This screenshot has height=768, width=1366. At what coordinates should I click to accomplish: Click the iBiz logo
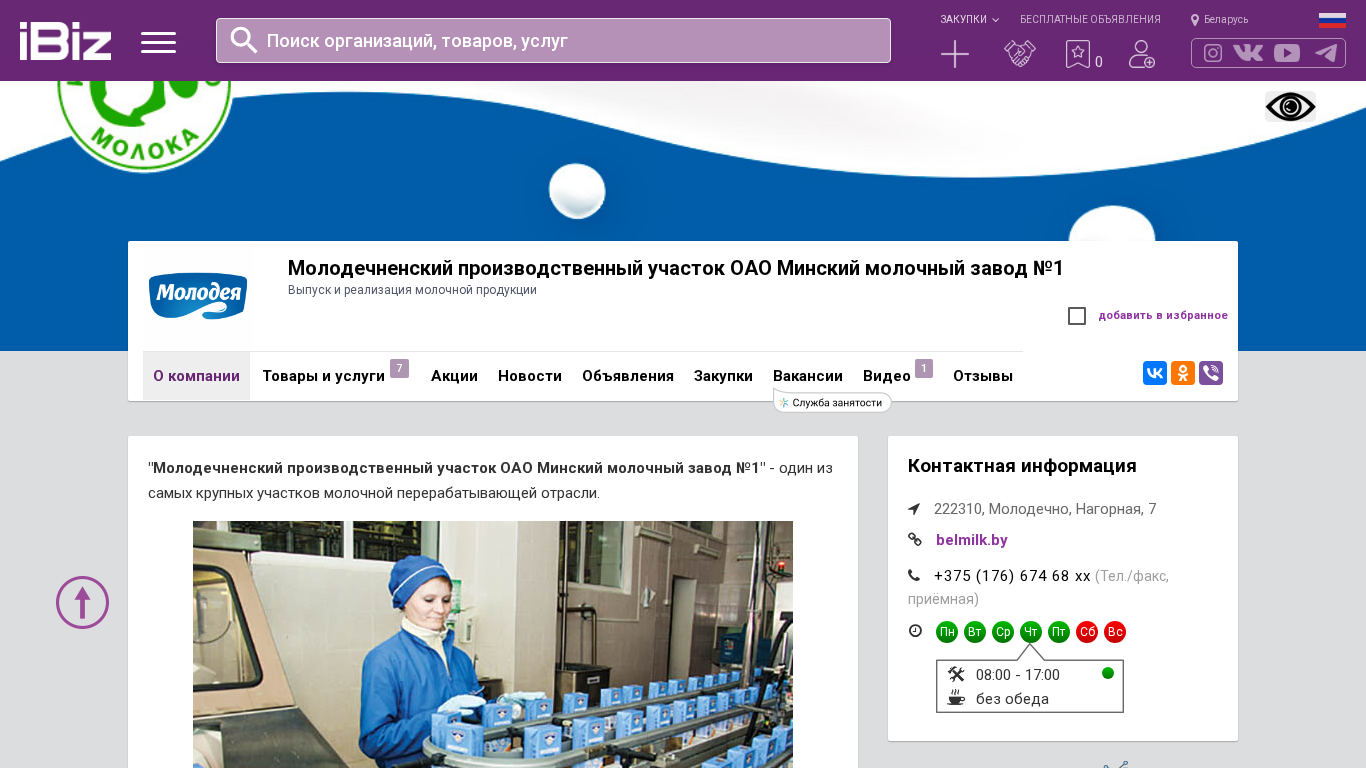65,41
